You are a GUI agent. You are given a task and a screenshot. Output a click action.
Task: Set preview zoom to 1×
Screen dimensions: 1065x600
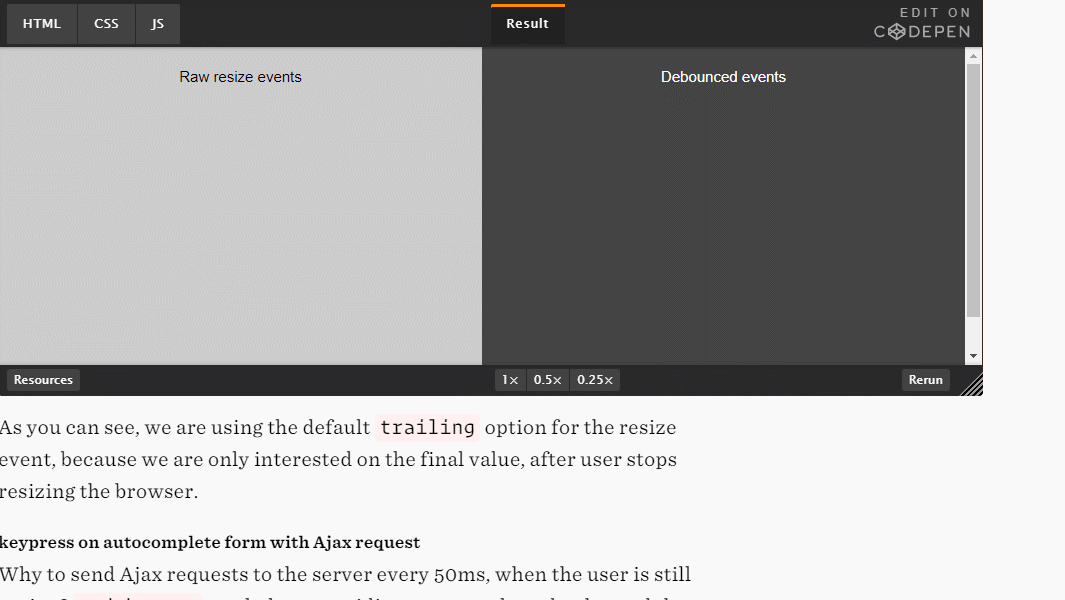(x=510, y=380)
